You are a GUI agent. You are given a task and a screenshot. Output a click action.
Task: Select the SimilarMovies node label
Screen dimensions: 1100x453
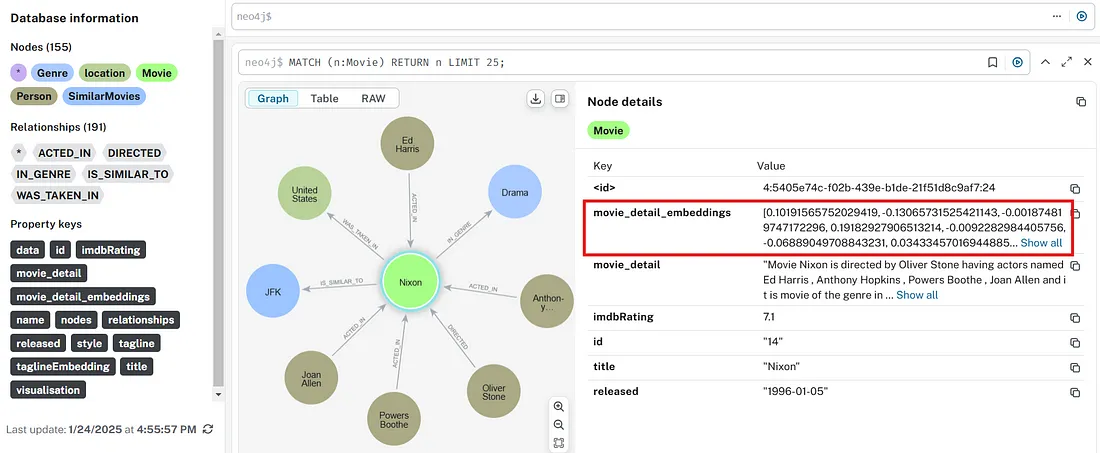pyautogui.click(x=104, y=96)
